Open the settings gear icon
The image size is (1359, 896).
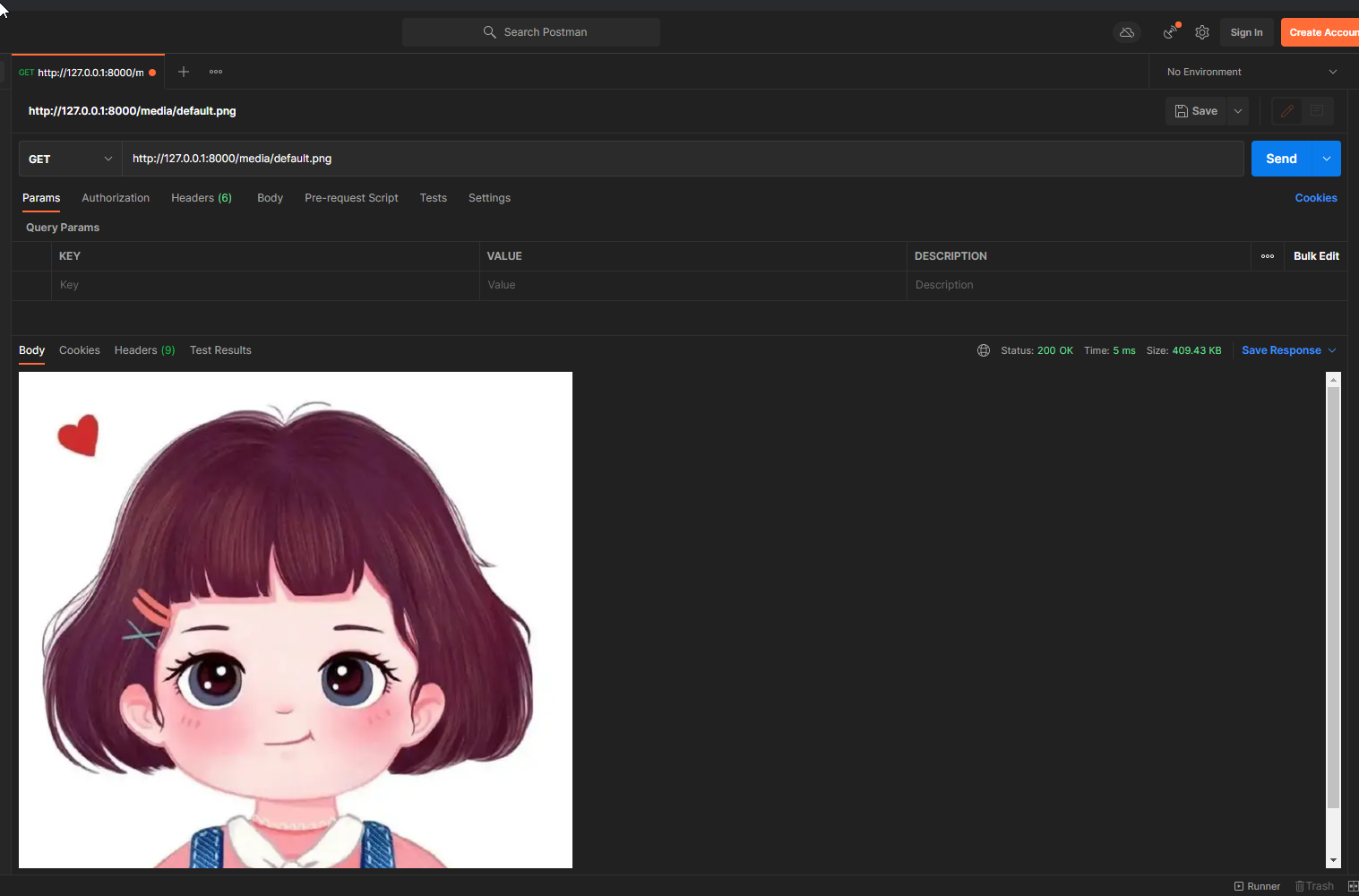(x=1202, y=32)
